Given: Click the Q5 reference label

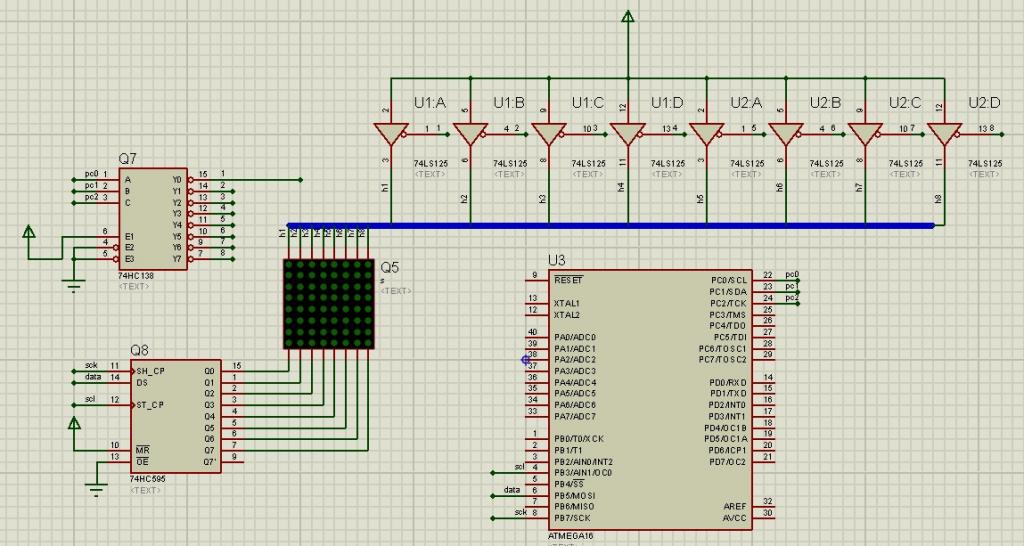Looking at the screenshot, I should 389,267.
